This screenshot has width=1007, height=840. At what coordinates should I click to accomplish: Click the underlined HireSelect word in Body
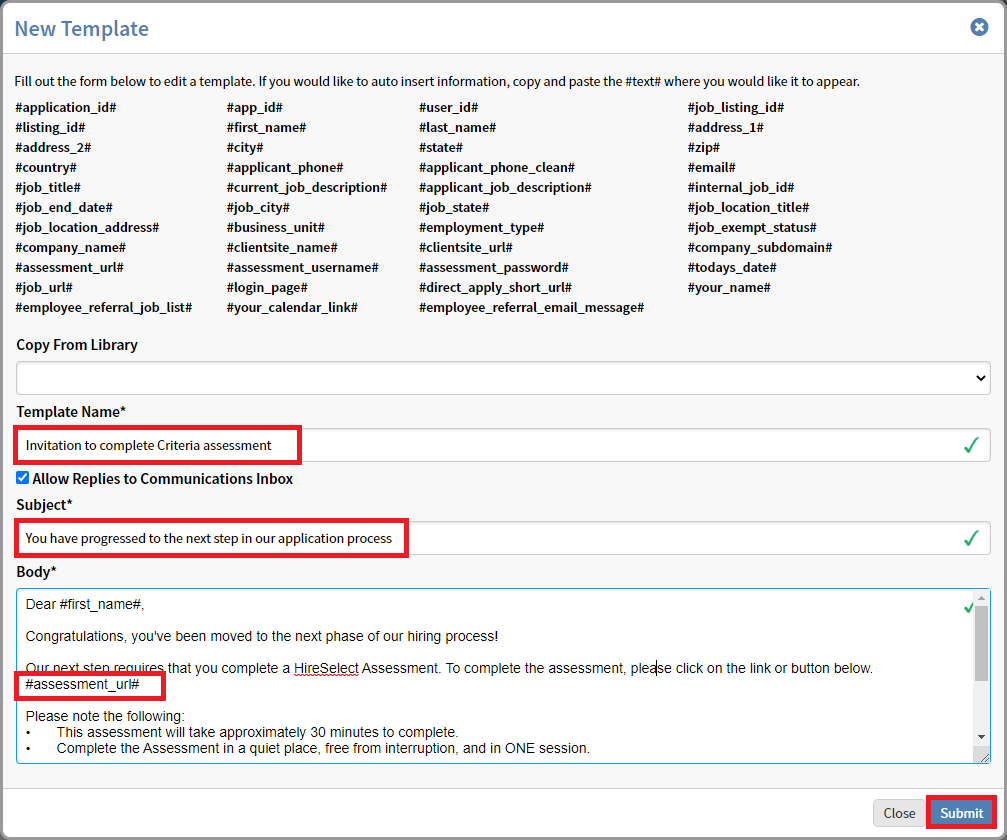click(x=326, y=668)
